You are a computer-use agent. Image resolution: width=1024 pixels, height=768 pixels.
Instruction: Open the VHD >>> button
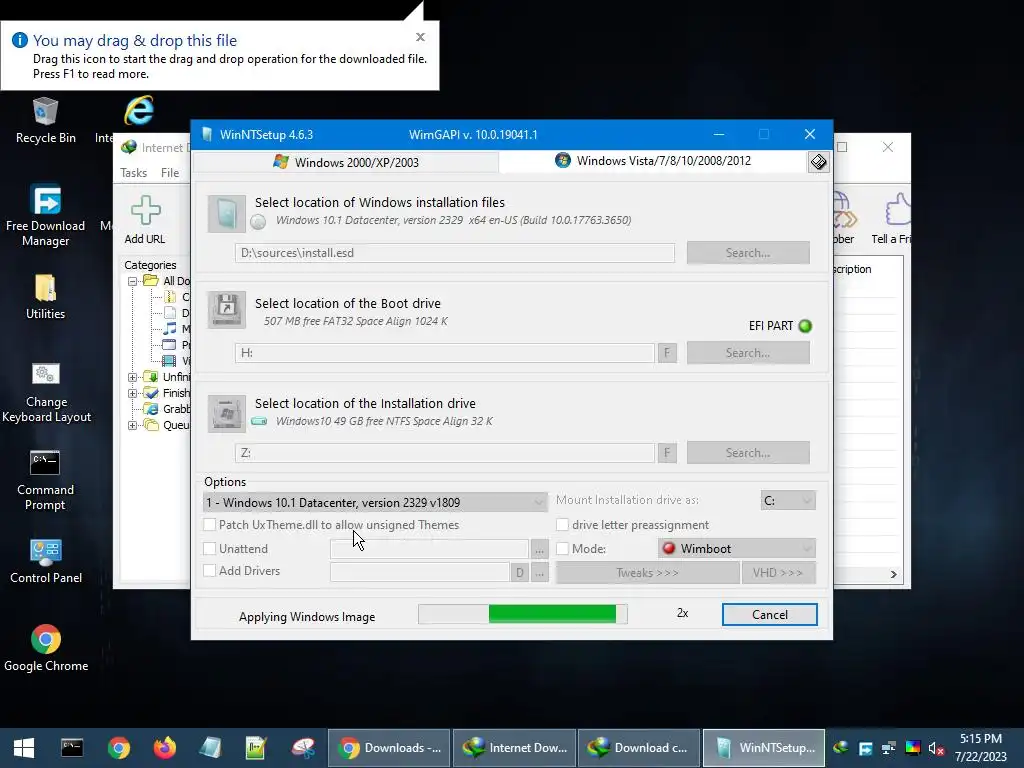click(778, 573)
